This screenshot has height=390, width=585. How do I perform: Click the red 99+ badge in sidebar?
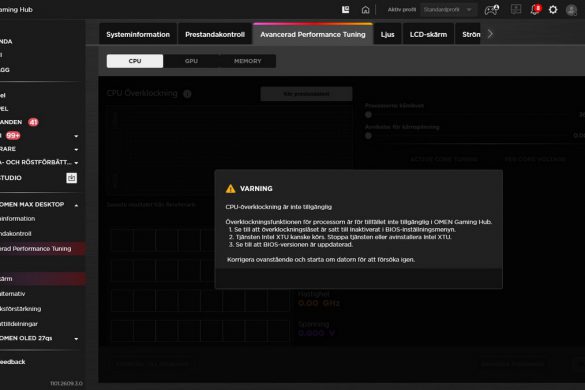pyautogui.click(x=13, y=135)
